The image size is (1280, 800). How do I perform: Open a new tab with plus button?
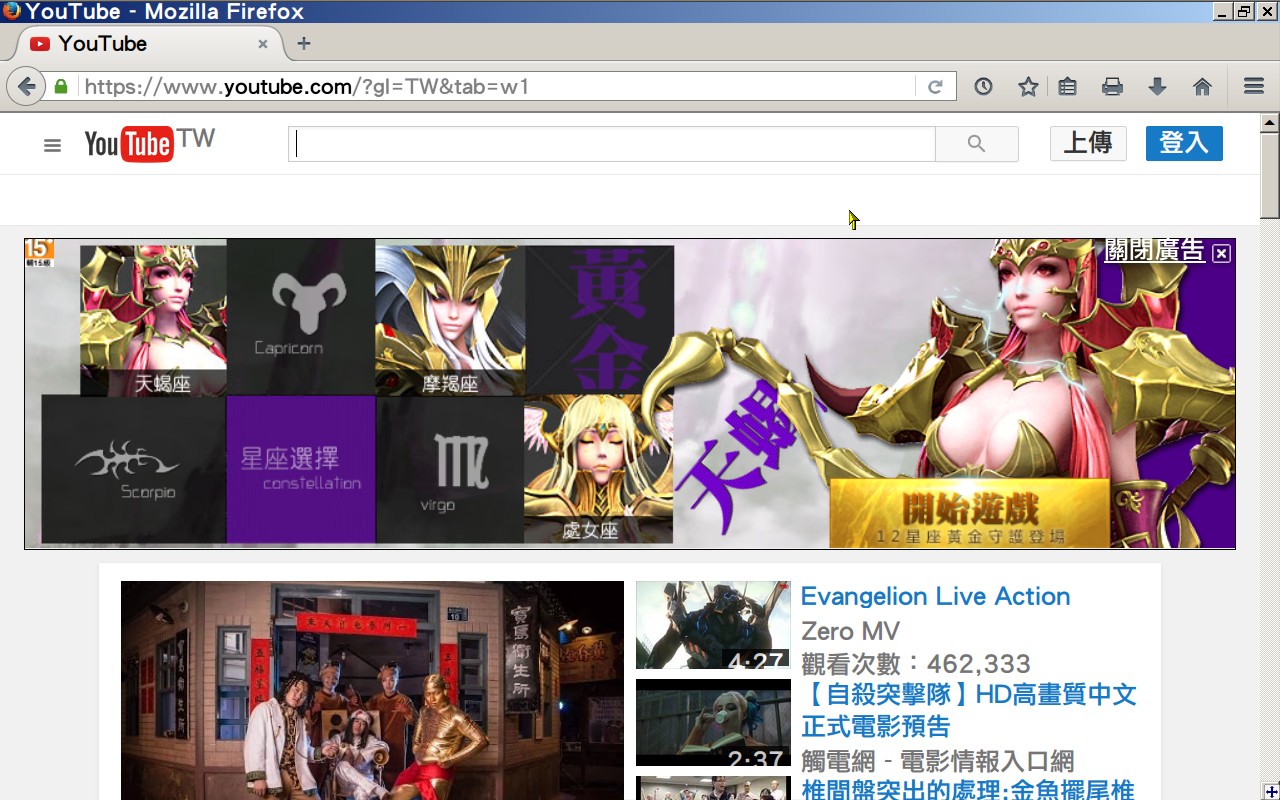pyautogui.click(x=304, y=44)
